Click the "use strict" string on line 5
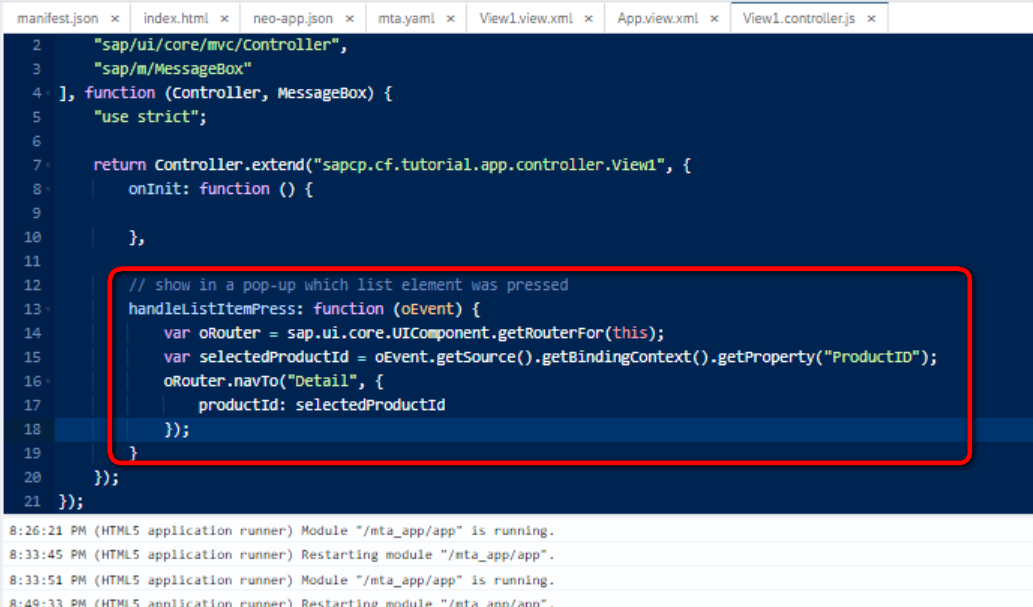The width and height of the screenshot is (1033, 607). click(x=146, y=117)
